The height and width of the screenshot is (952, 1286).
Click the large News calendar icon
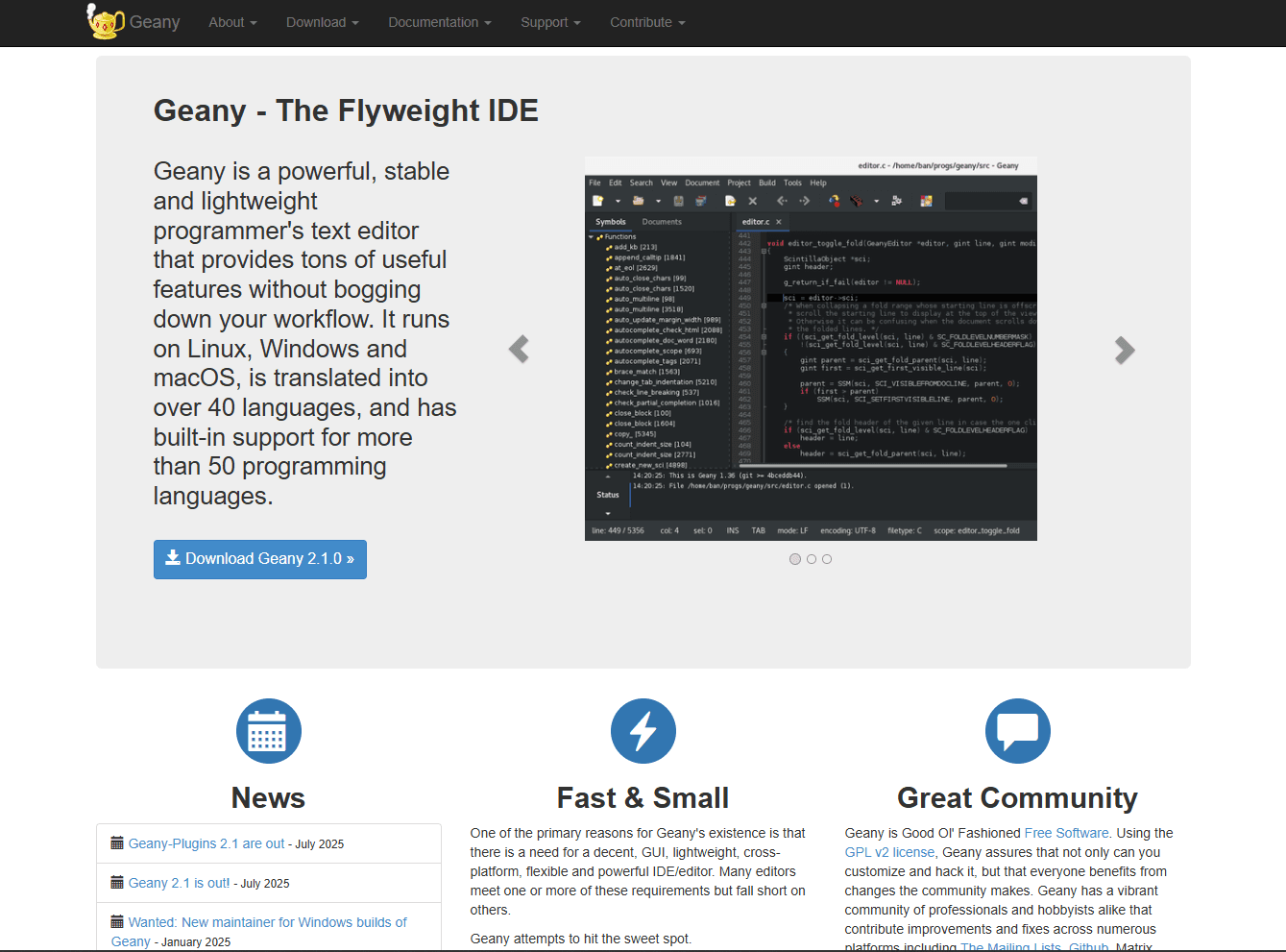pyautogui.click(x=269, y=731)
